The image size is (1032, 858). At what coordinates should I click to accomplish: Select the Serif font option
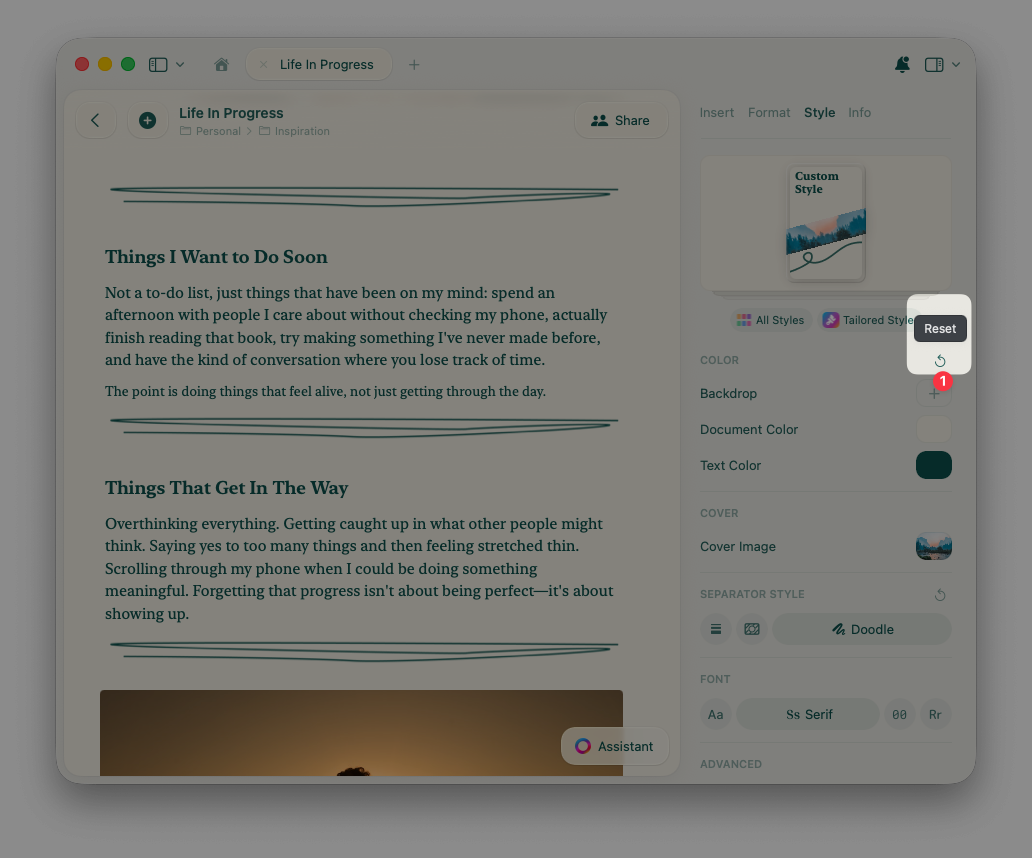pyautogui.click(x=808, y=715)
